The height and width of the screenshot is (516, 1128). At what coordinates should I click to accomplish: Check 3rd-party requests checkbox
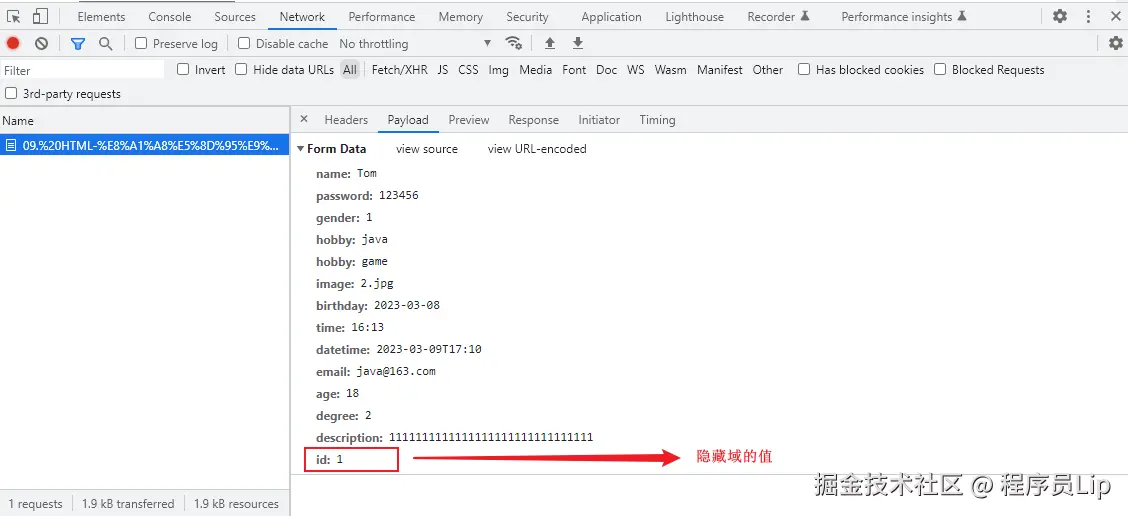[x=11, y=94]
